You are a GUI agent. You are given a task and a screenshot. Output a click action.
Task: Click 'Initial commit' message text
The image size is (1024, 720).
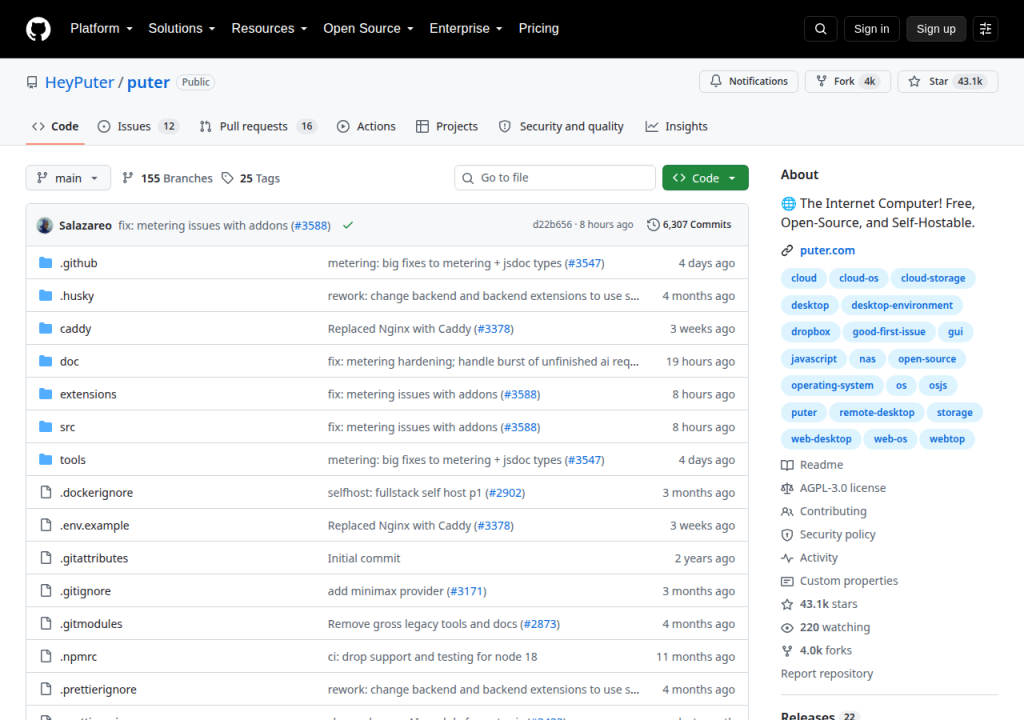click(364, 558)
